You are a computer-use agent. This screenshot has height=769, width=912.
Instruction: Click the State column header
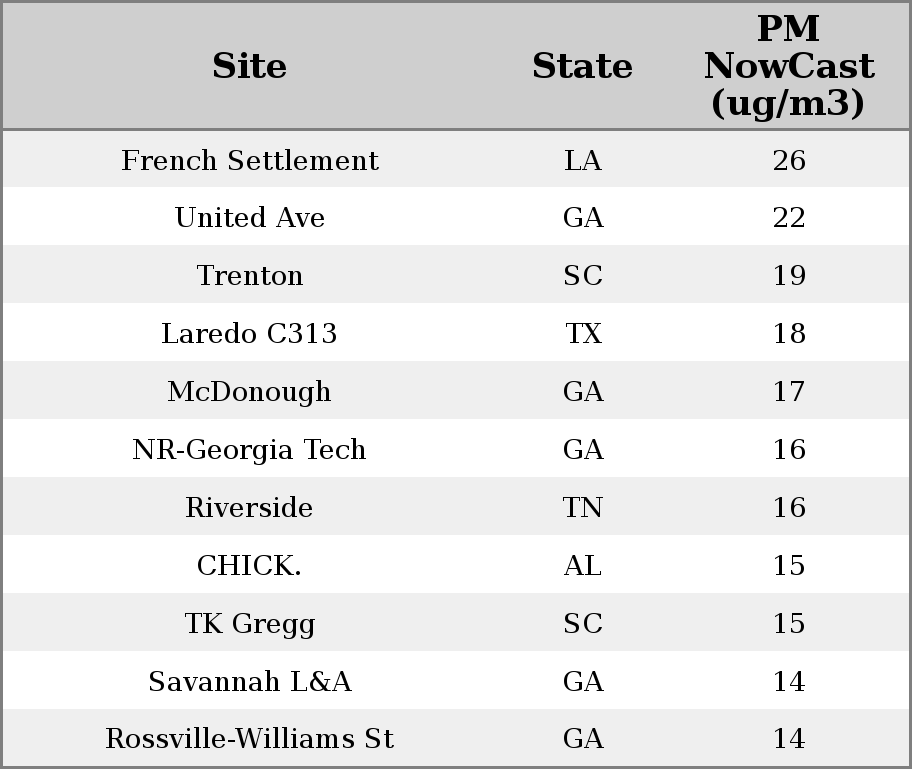pyautogui.click(x=582, y=66)
